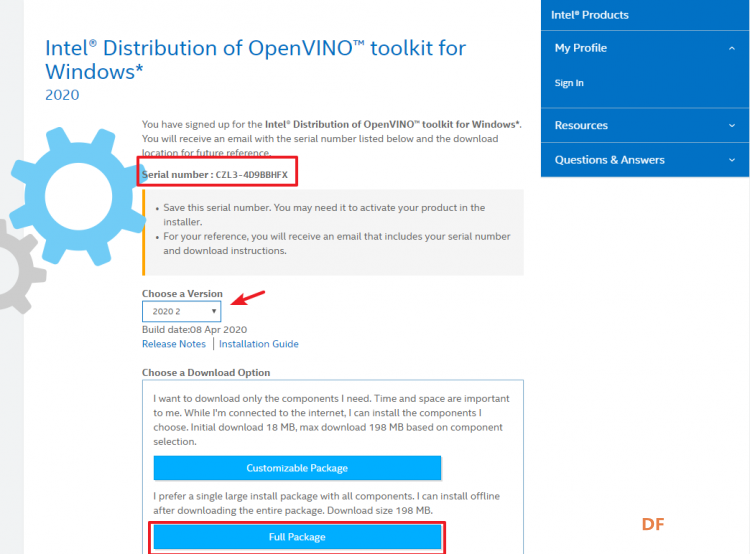Expand the Resources menu
Viewport: 750px width, 554px height.
[x=731, y=125]
